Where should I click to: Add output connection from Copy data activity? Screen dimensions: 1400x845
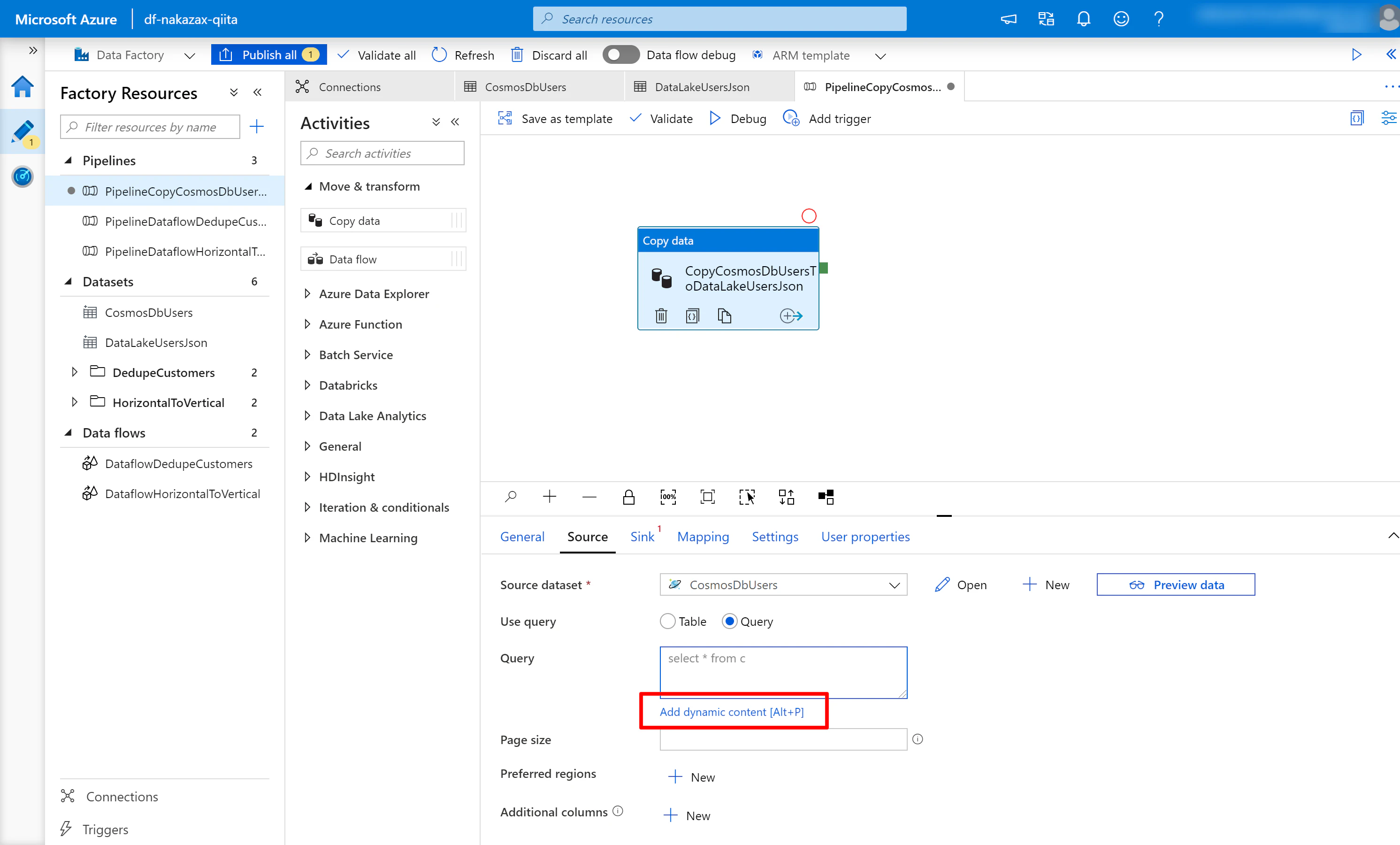[791, 316]
